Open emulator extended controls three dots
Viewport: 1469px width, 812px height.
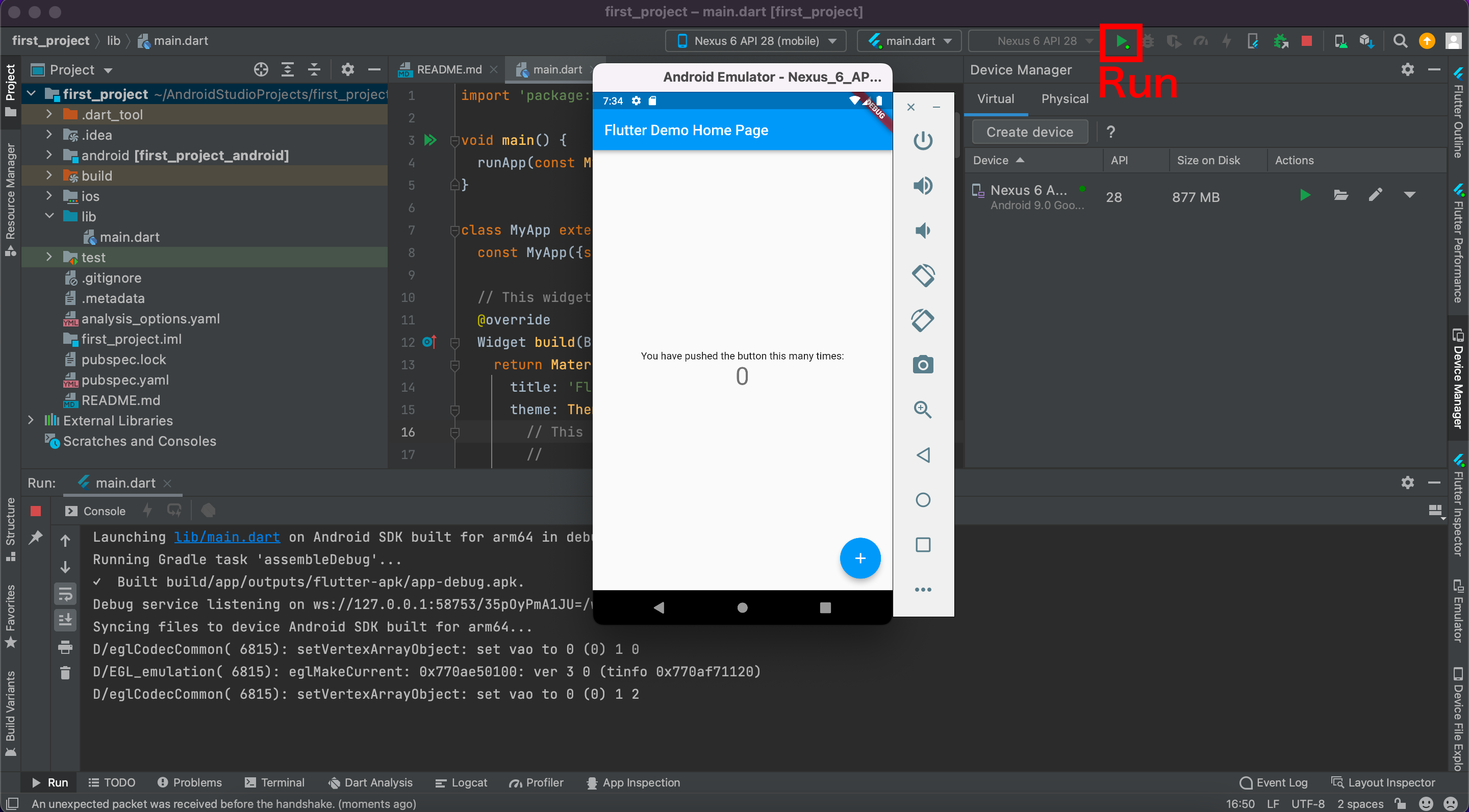pos(923,590)
